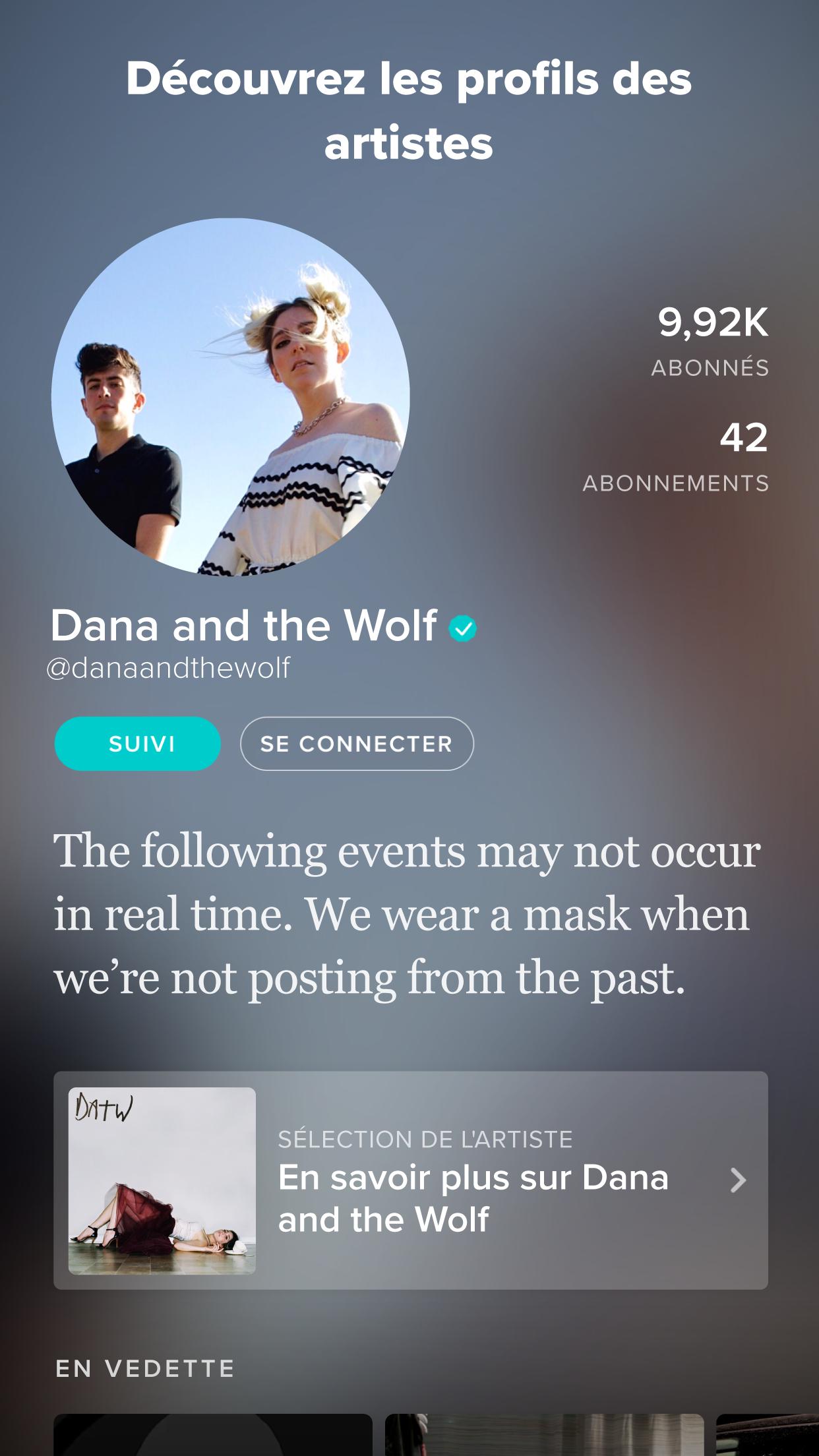Tap the SE CONNECTER button
819x1456 pixels.
(357, 743)
